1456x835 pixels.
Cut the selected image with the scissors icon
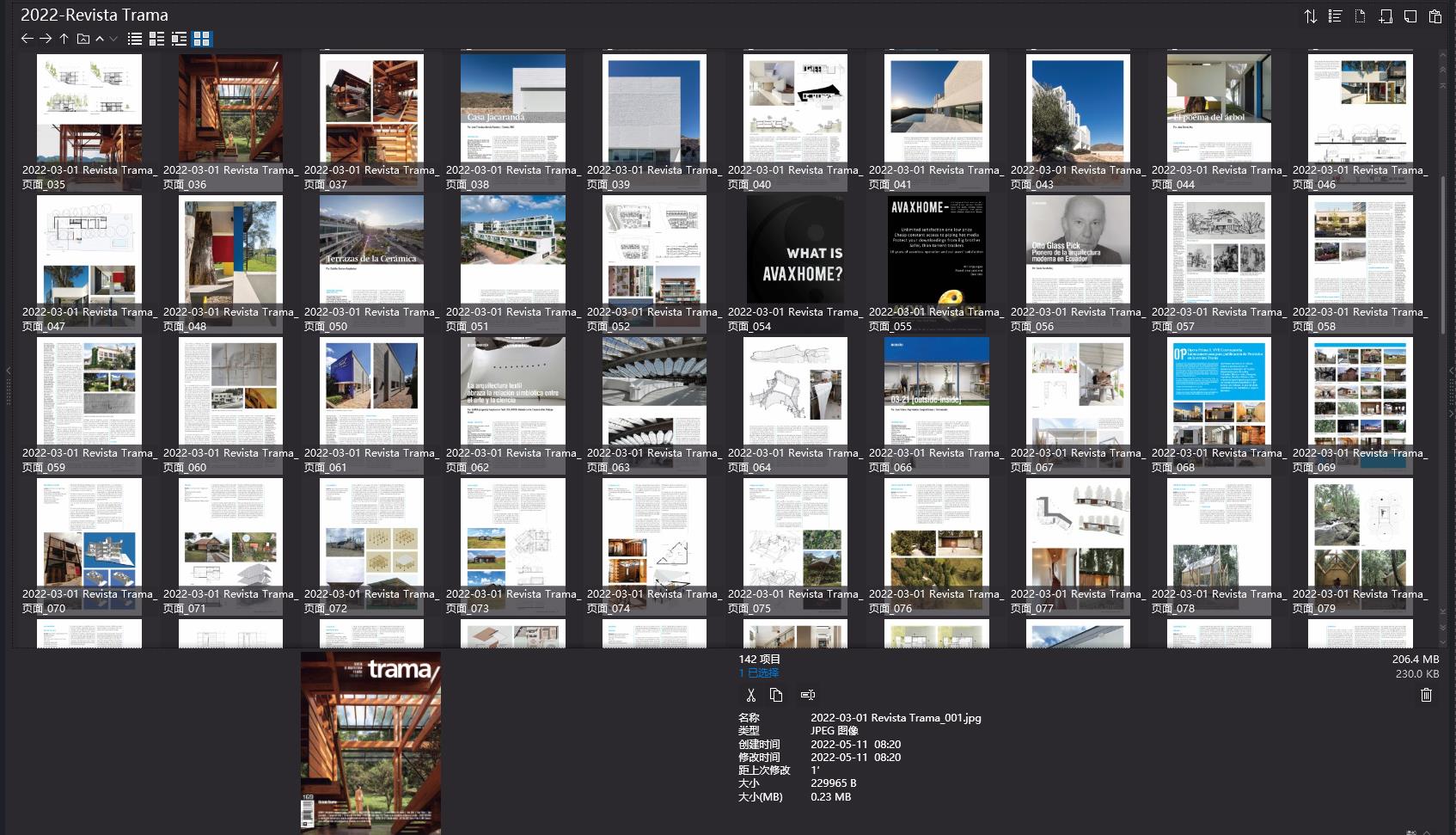[750, 694]
